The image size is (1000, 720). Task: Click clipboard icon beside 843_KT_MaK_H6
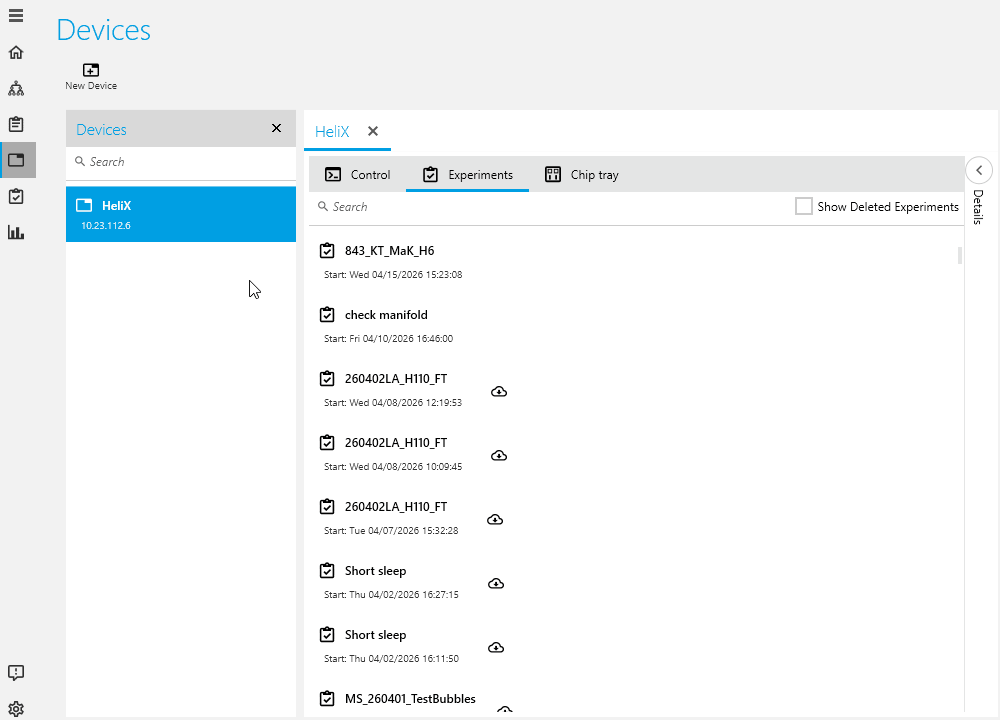327,251
